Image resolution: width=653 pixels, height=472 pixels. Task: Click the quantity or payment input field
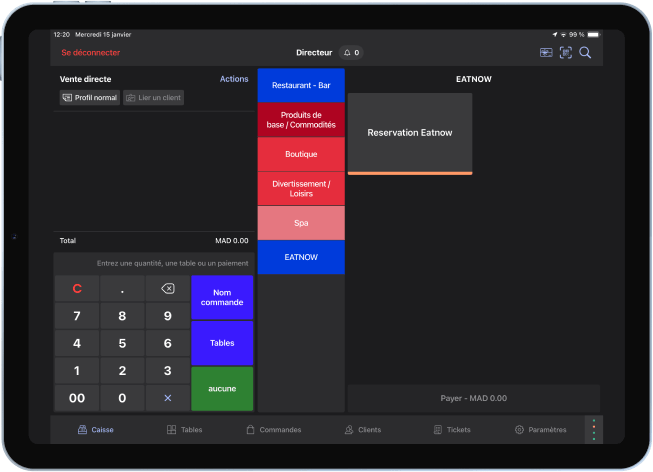[155, 263]
